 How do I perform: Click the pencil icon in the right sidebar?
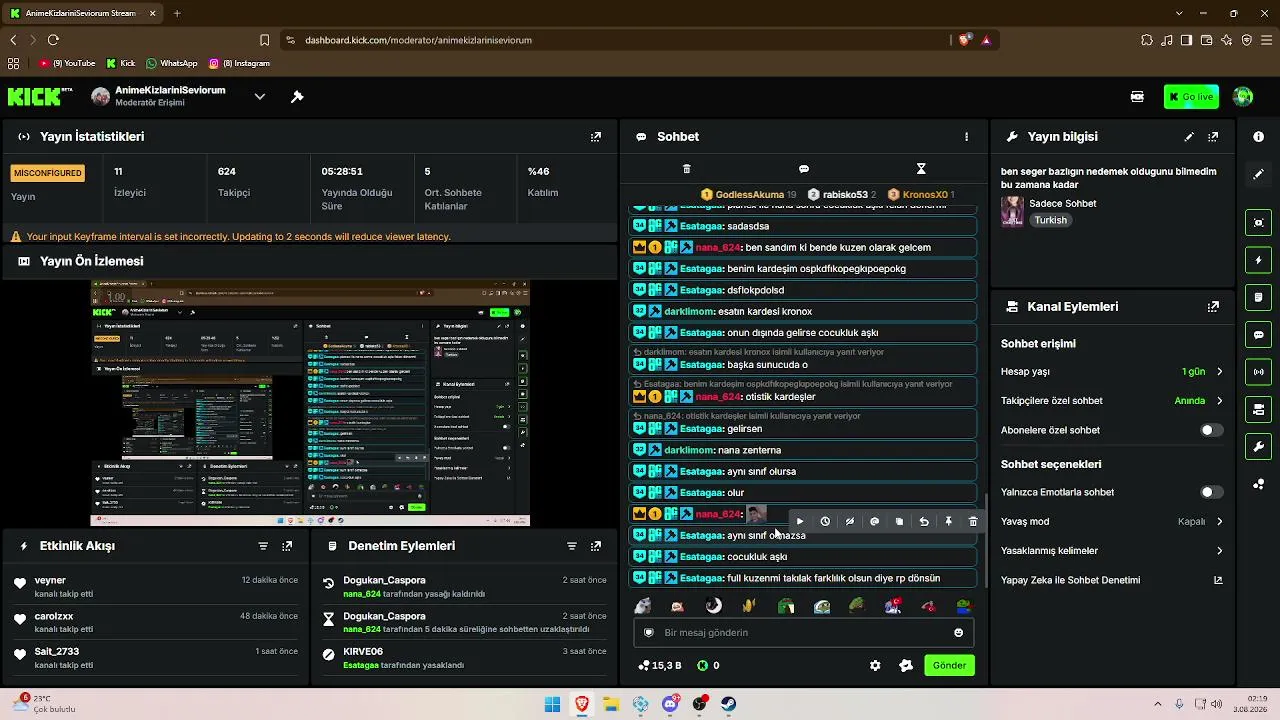click(1258, 174)
